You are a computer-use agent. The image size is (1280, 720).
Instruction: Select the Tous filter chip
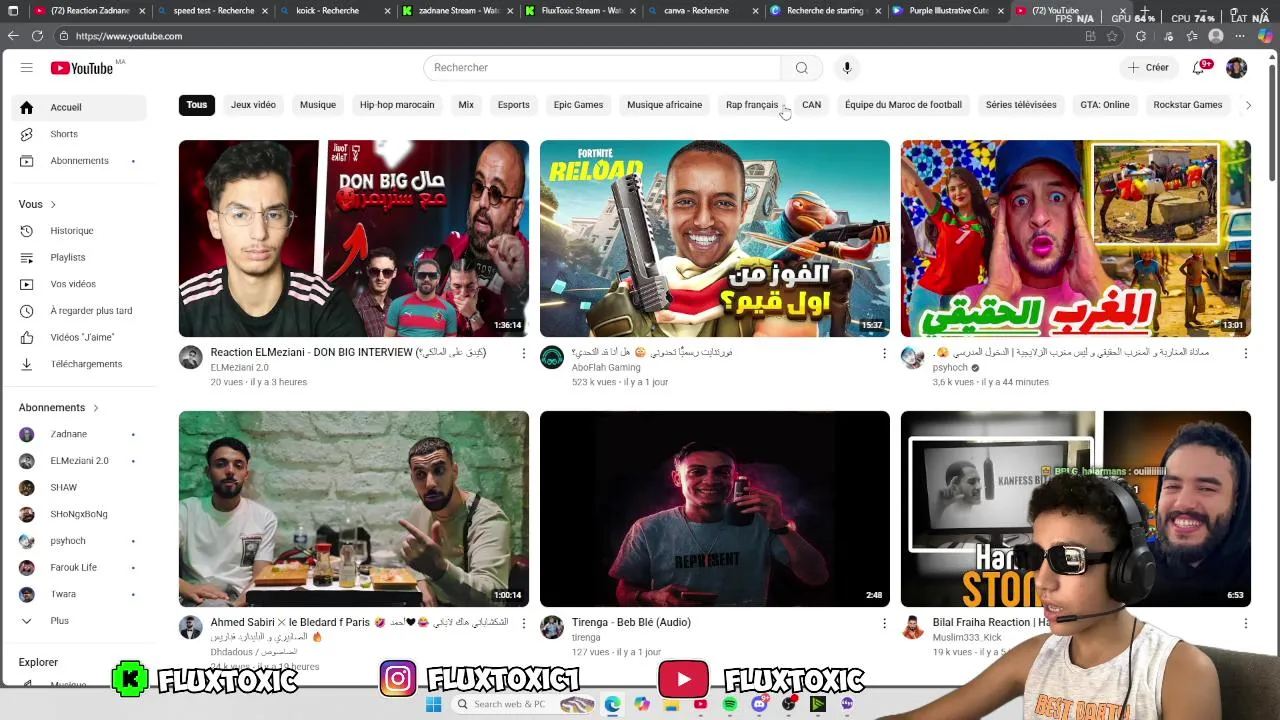tap(197, 105)
